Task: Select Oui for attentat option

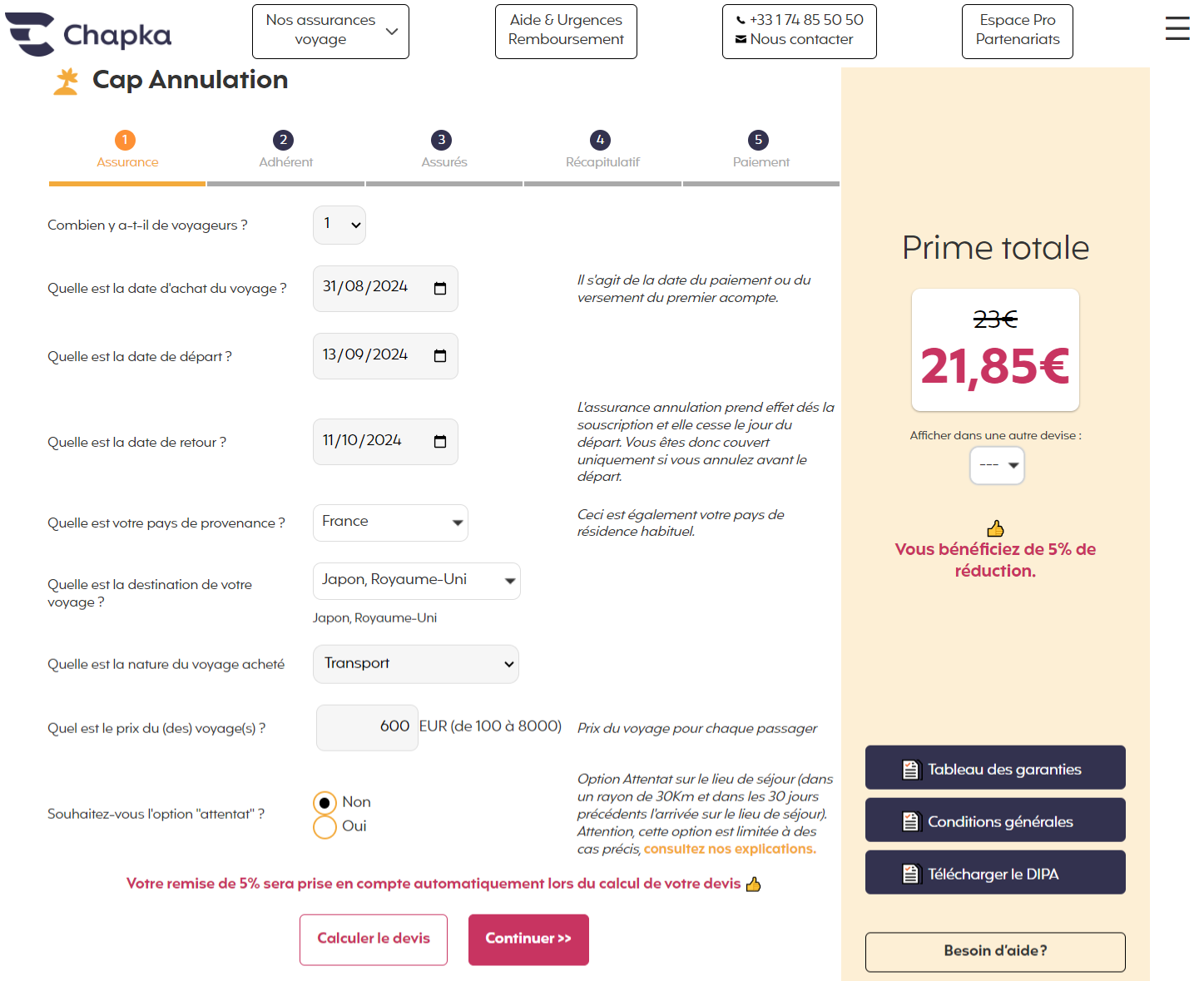Action: click(325, 827)
